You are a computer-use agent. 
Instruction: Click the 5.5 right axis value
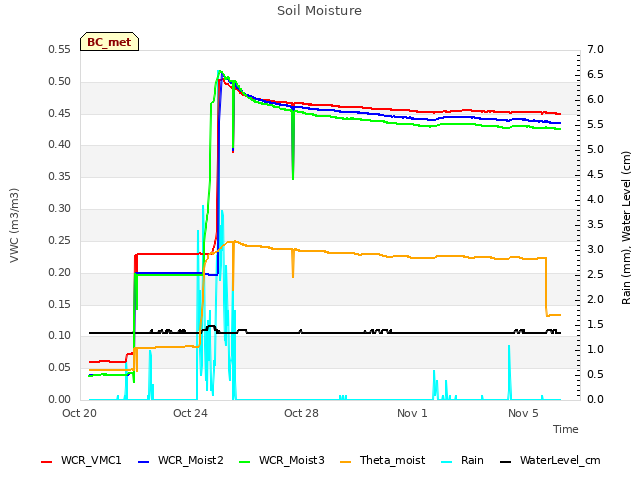[x=595, y=124]
